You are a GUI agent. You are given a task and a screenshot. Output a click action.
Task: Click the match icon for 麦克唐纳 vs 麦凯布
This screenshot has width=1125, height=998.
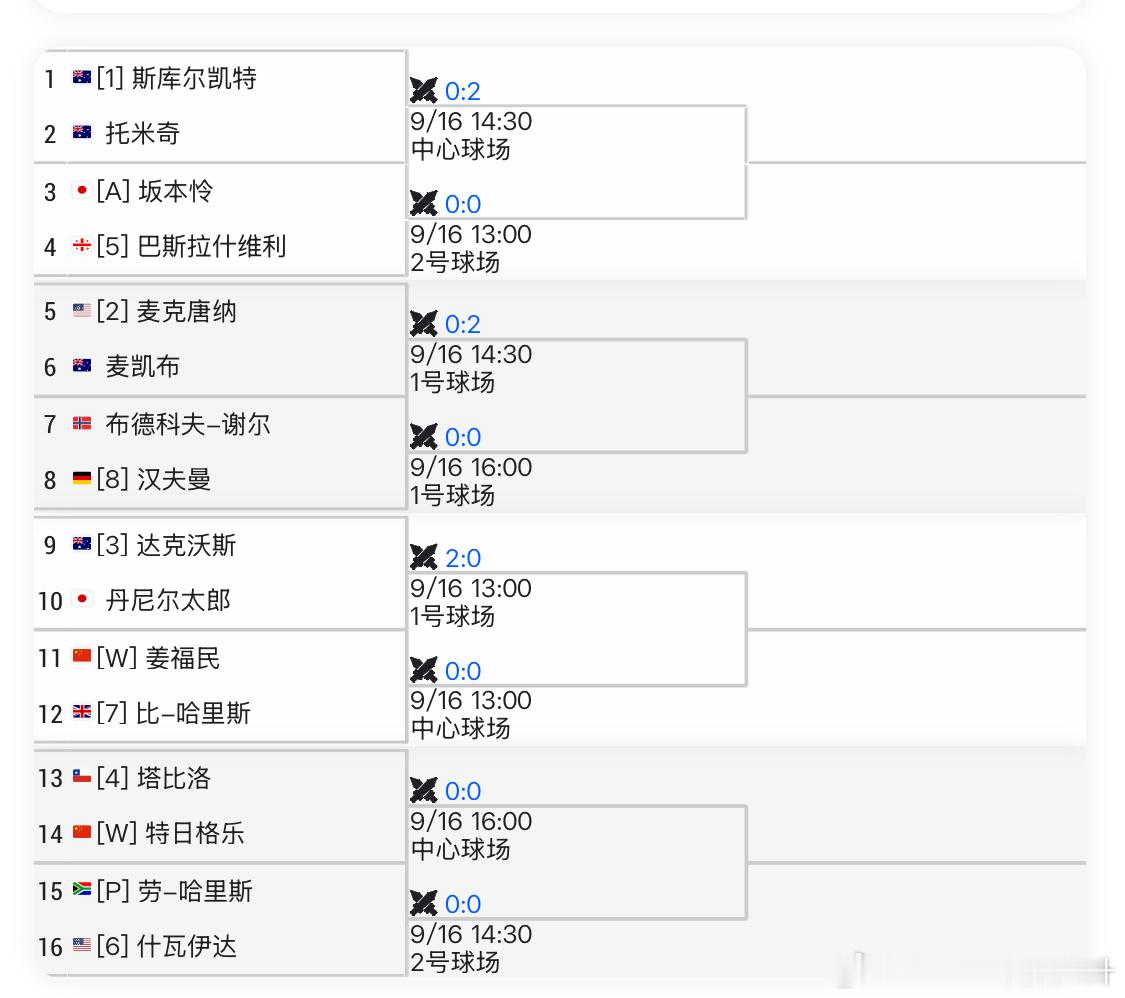[423, 324]
